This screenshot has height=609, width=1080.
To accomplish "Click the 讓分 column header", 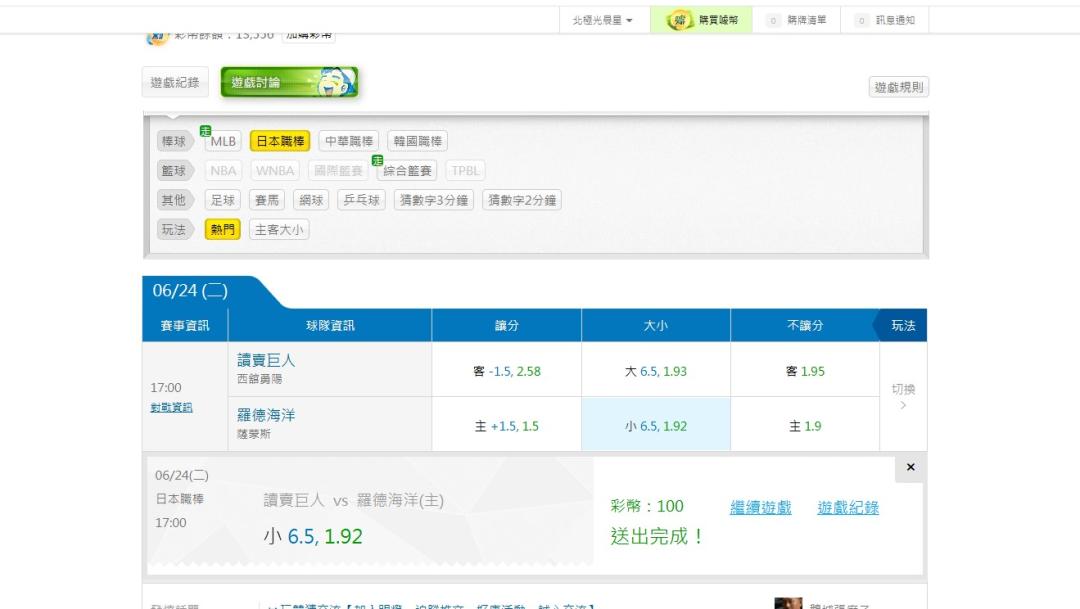I will click(x=507, y=326).
